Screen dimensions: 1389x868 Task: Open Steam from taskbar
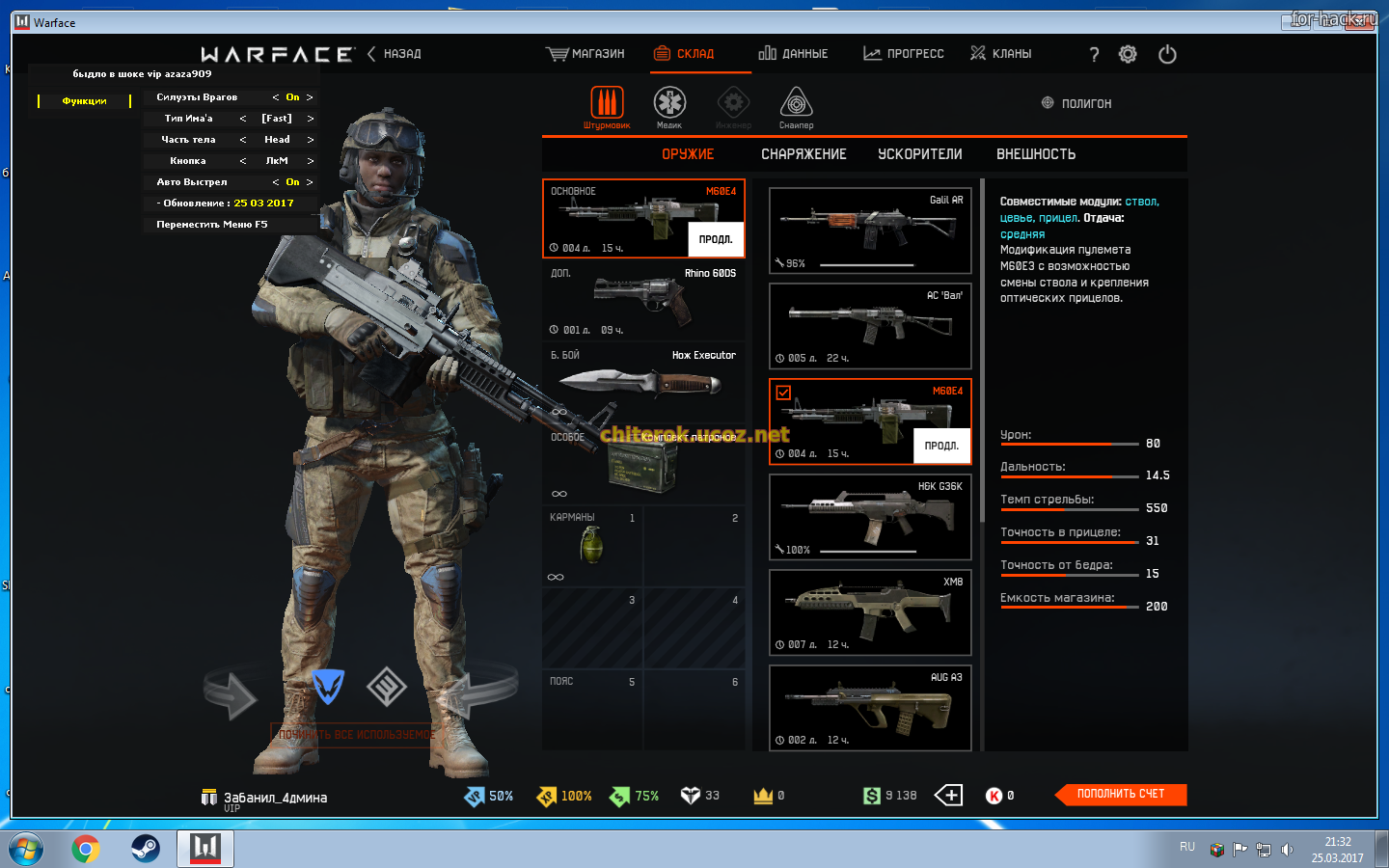(x=146, y=850)
